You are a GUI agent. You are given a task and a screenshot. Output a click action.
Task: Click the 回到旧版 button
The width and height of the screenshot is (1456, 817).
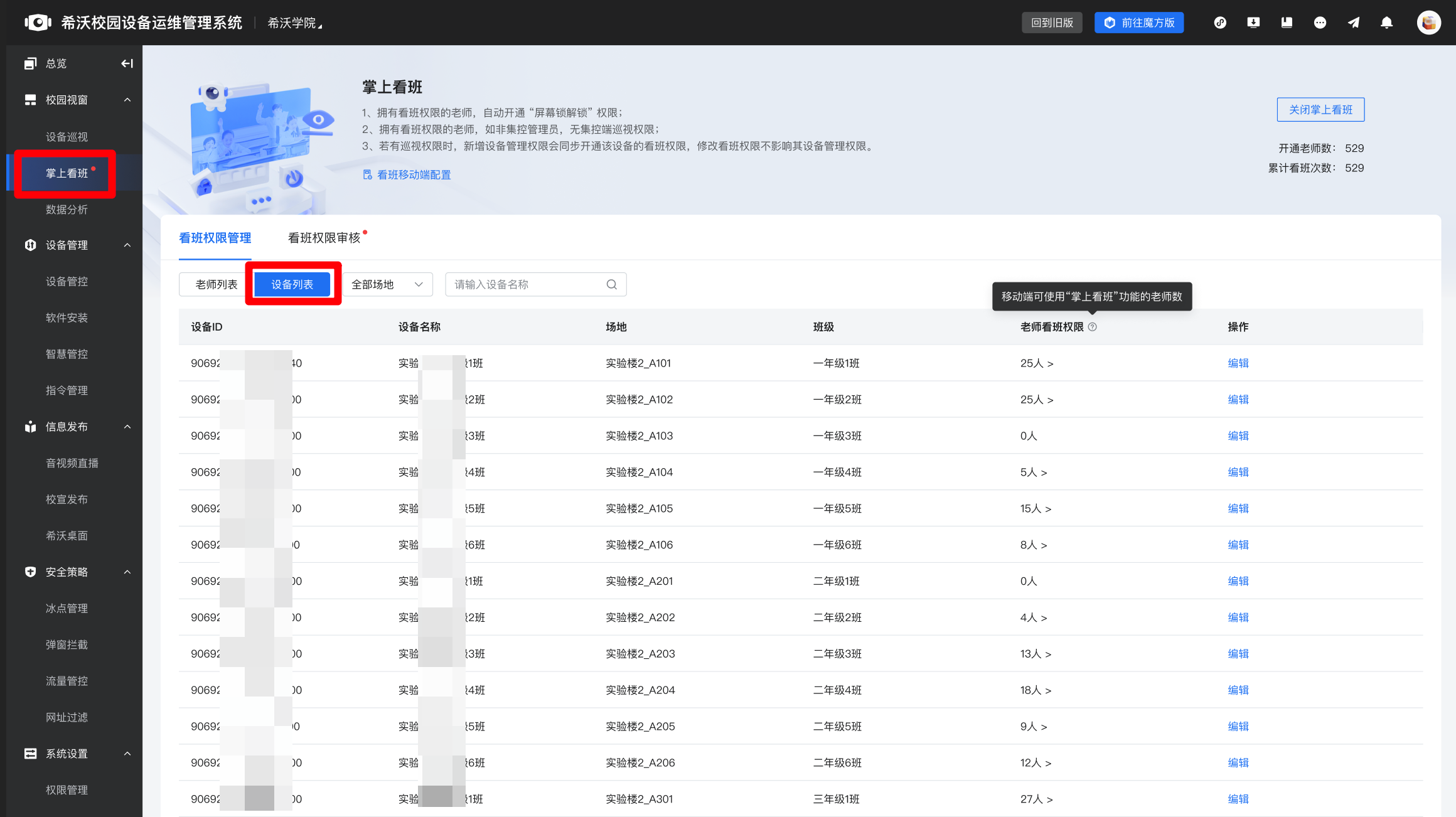1052,23
